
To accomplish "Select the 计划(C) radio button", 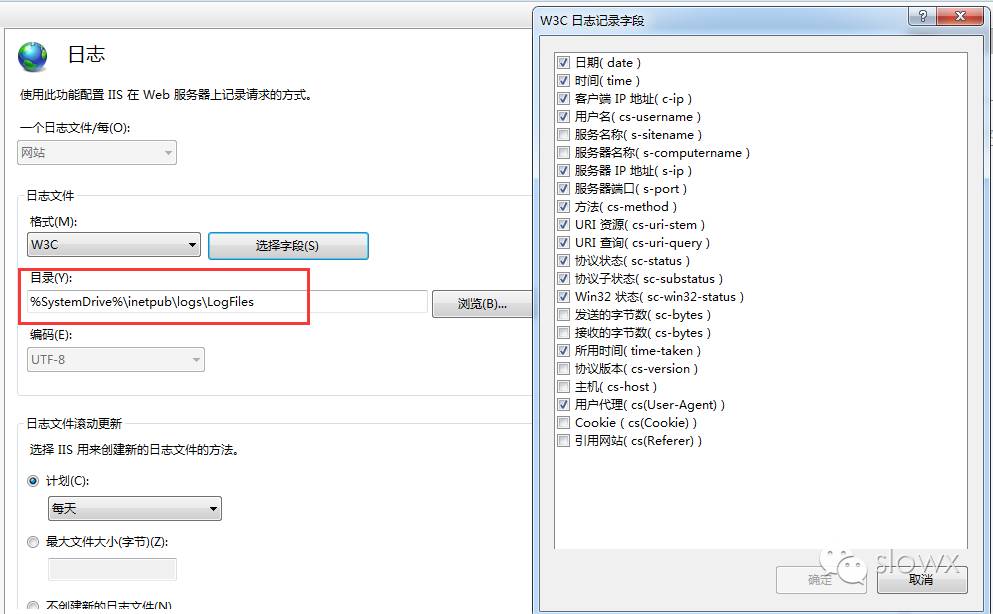I will point(33,481).
